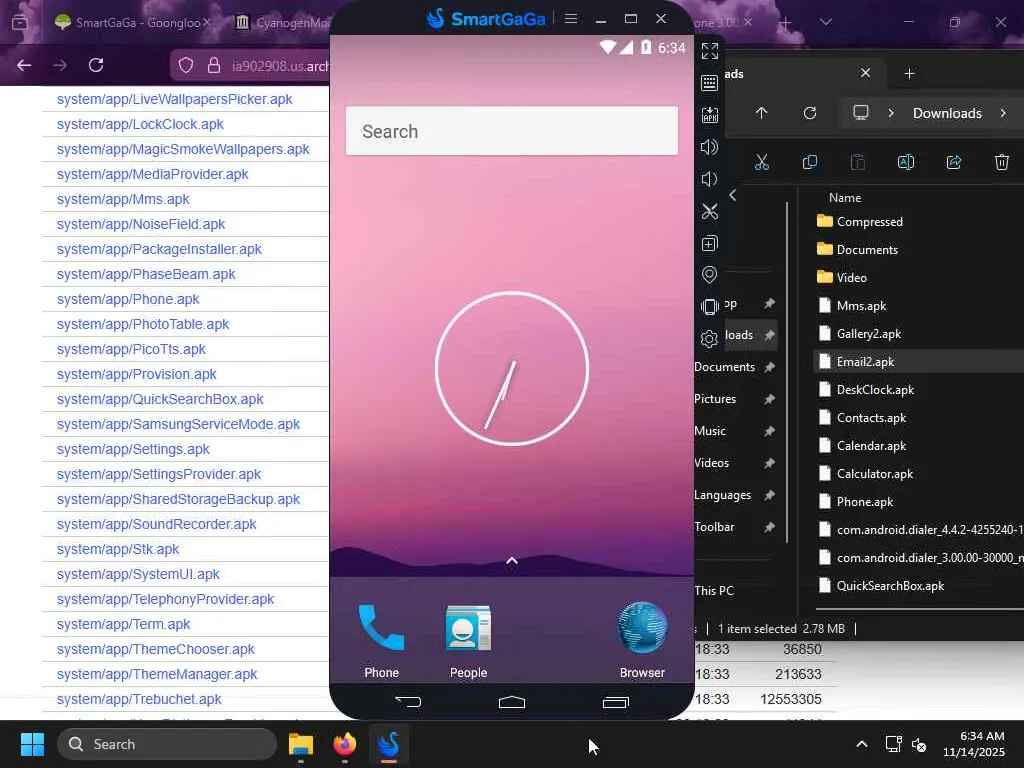Open the SmartGaGa hamburger menu
Screen dimensions: 1024x768
tap(570, 19)
